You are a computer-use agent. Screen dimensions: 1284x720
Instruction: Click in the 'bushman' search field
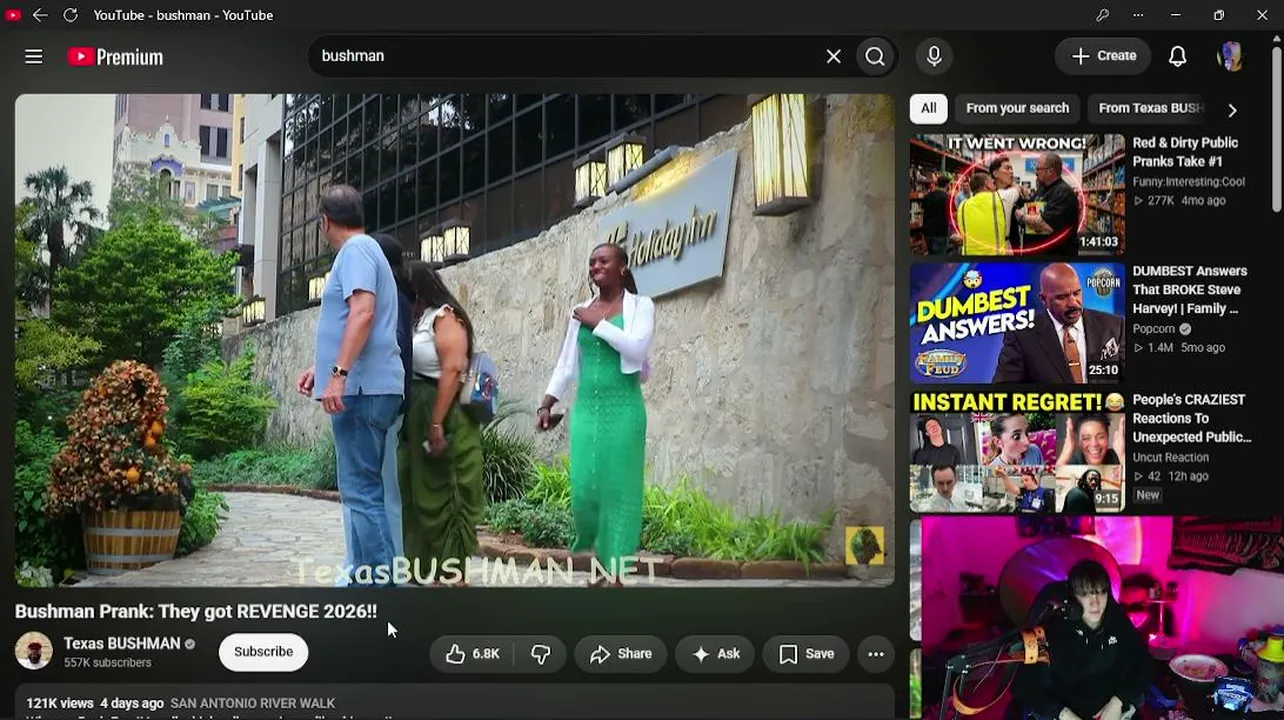pos(567,56)
